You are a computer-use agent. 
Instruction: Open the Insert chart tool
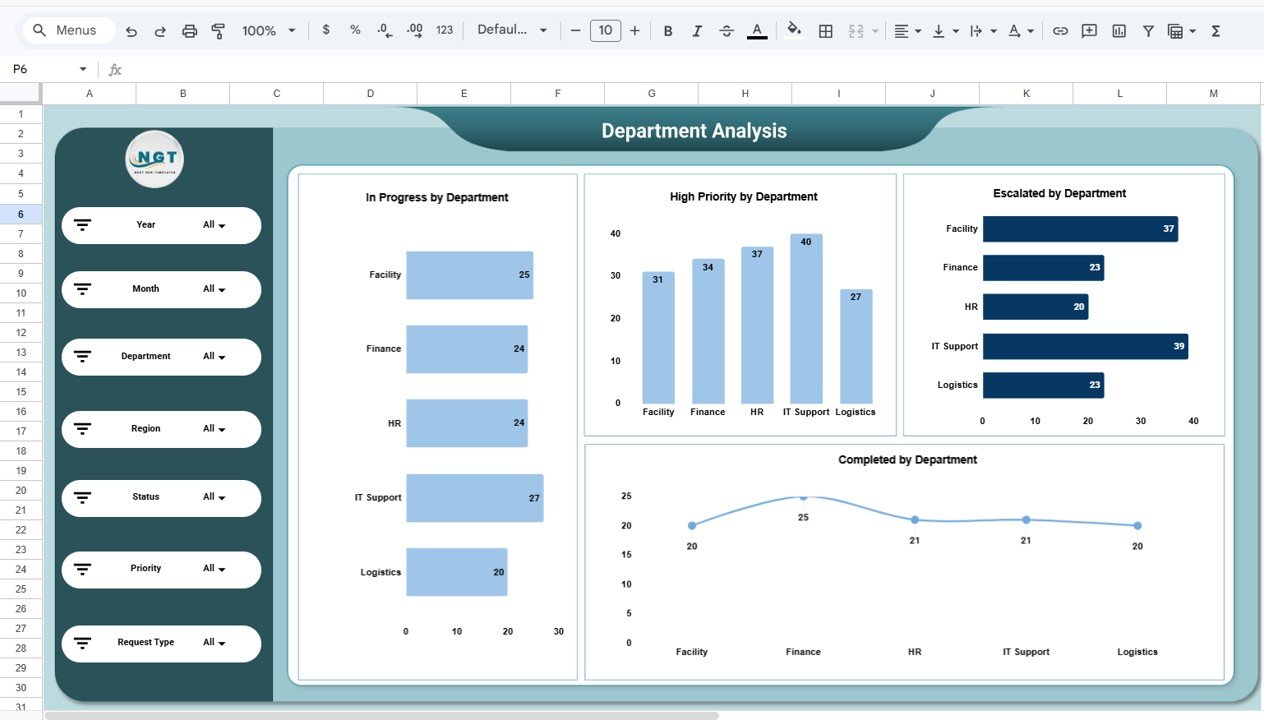pyautogui.click(x=1118, y=30)
